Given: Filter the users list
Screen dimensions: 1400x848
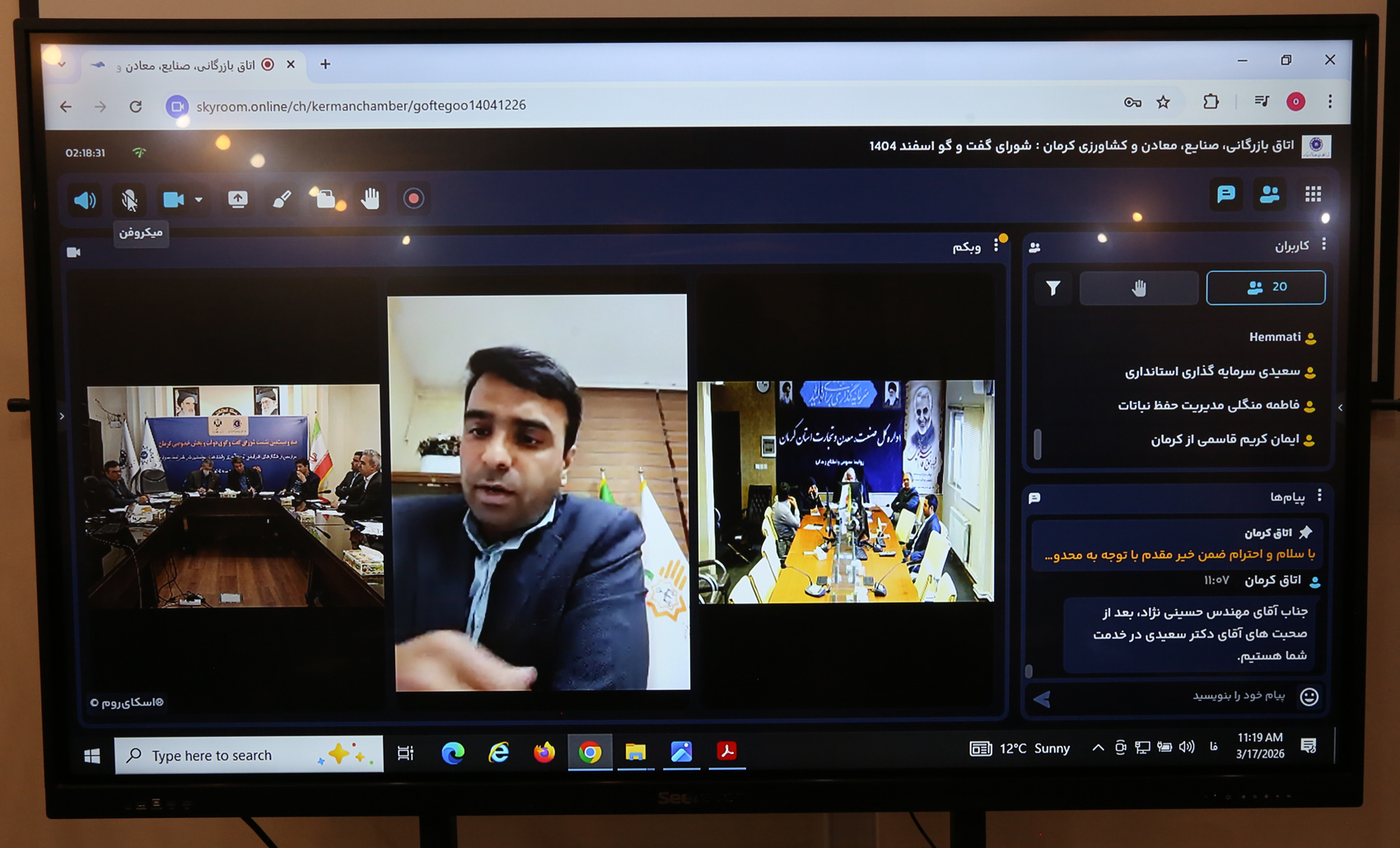Looking at the screenshot, I should [x=1053, y=288].
